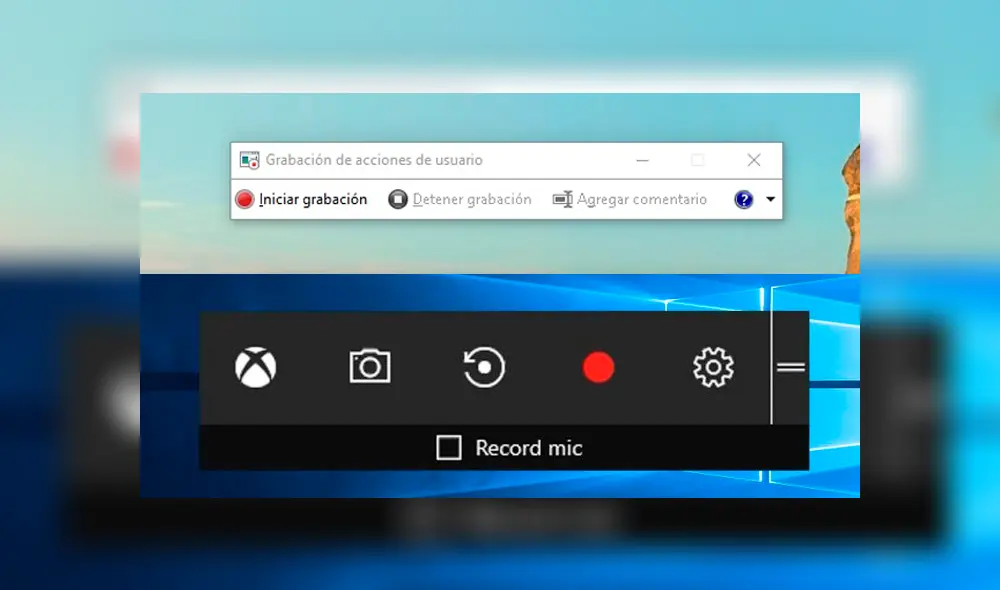Select Iniciar grabación in the toolbar
This screenshot has width=1000, height=590.
click(x=302, y=199)
